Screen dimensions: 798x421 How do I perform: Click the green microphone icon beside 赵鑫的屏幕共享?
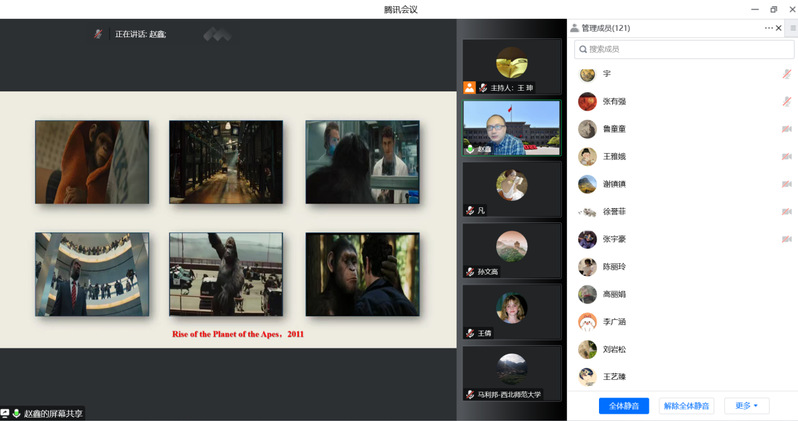click(17, 413)
